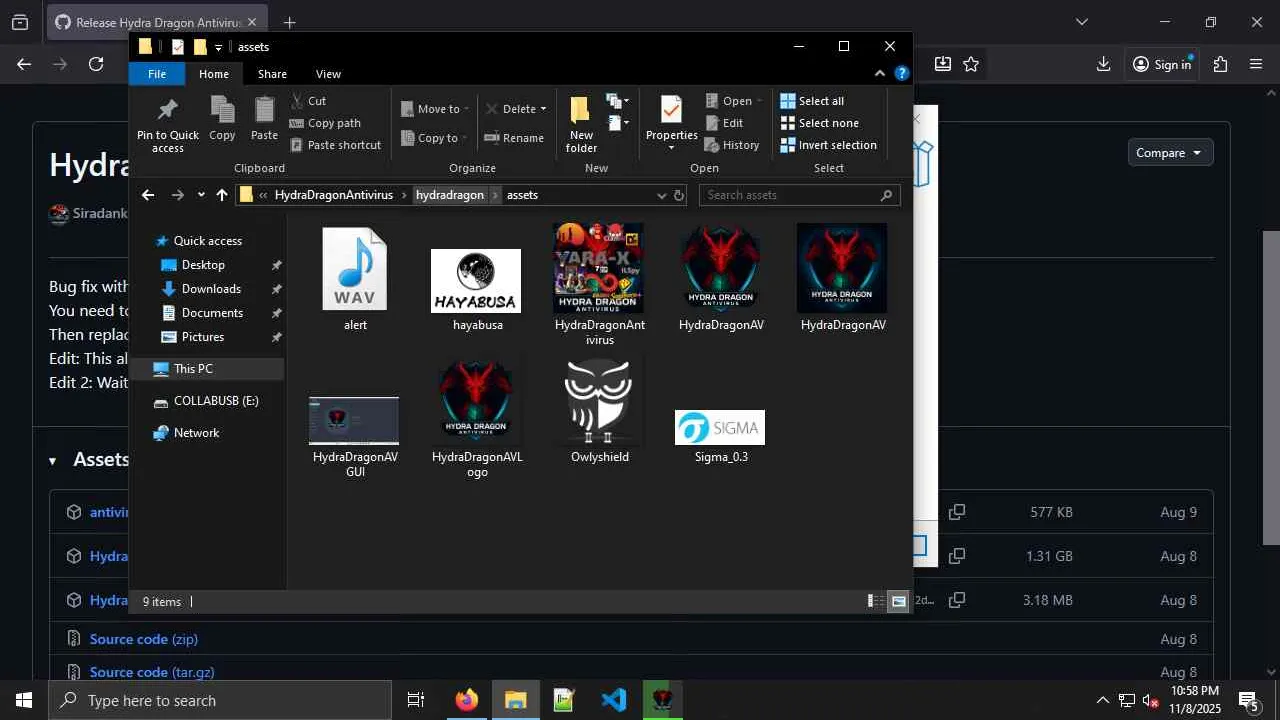Open the Move to dropdown
Screen dimensions: 1280x720
(435, 109)
